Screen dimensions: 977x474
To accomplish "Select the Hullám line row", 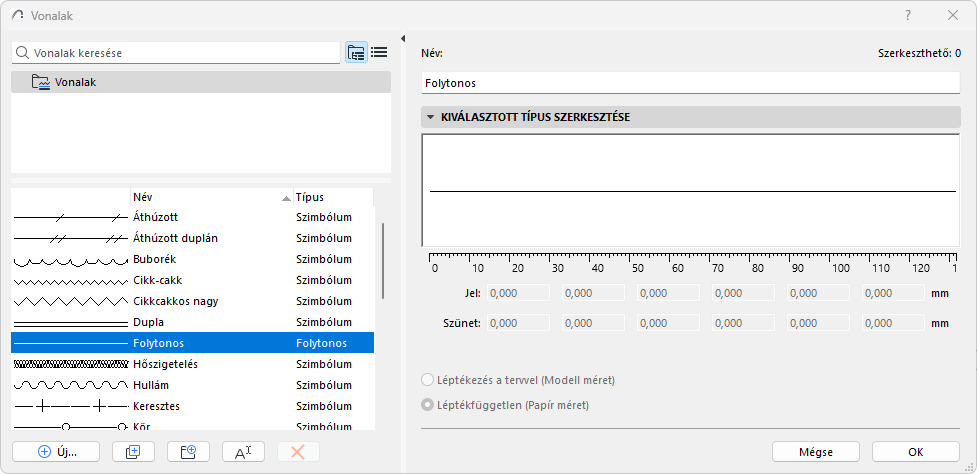I will 193,385.
